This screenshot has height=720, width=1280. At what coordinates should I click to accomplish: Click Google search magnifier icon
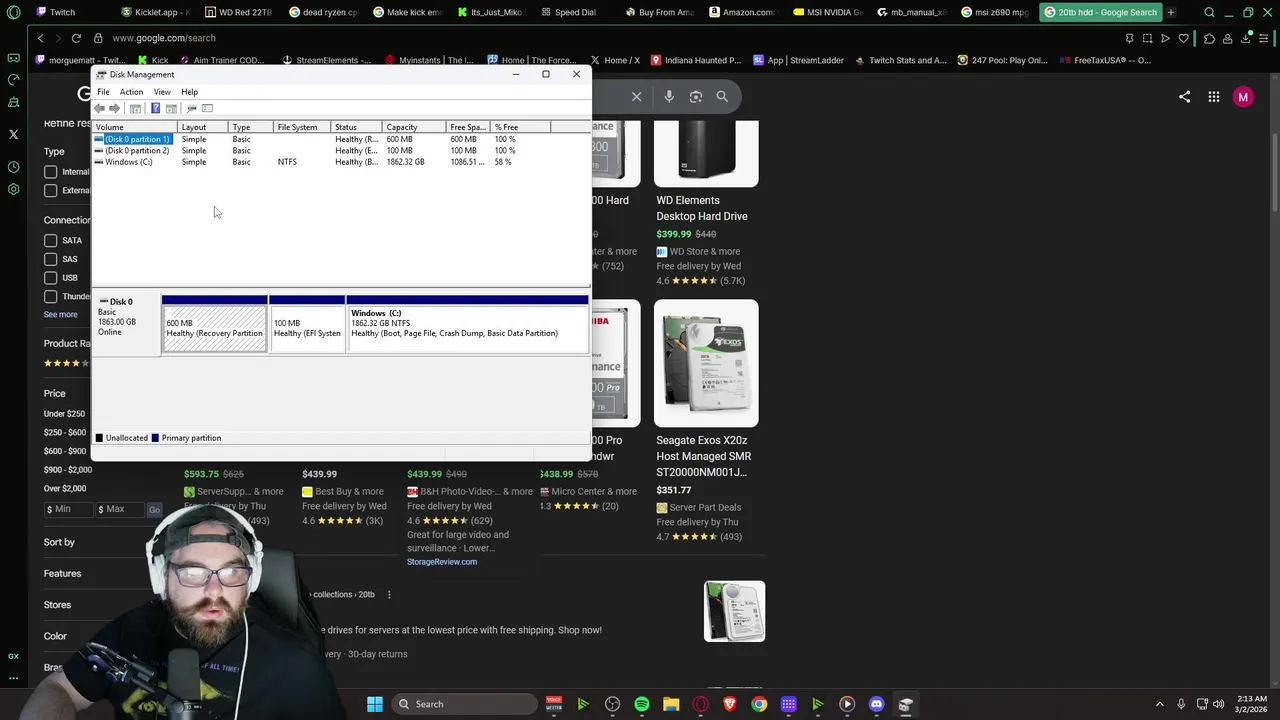722,97
